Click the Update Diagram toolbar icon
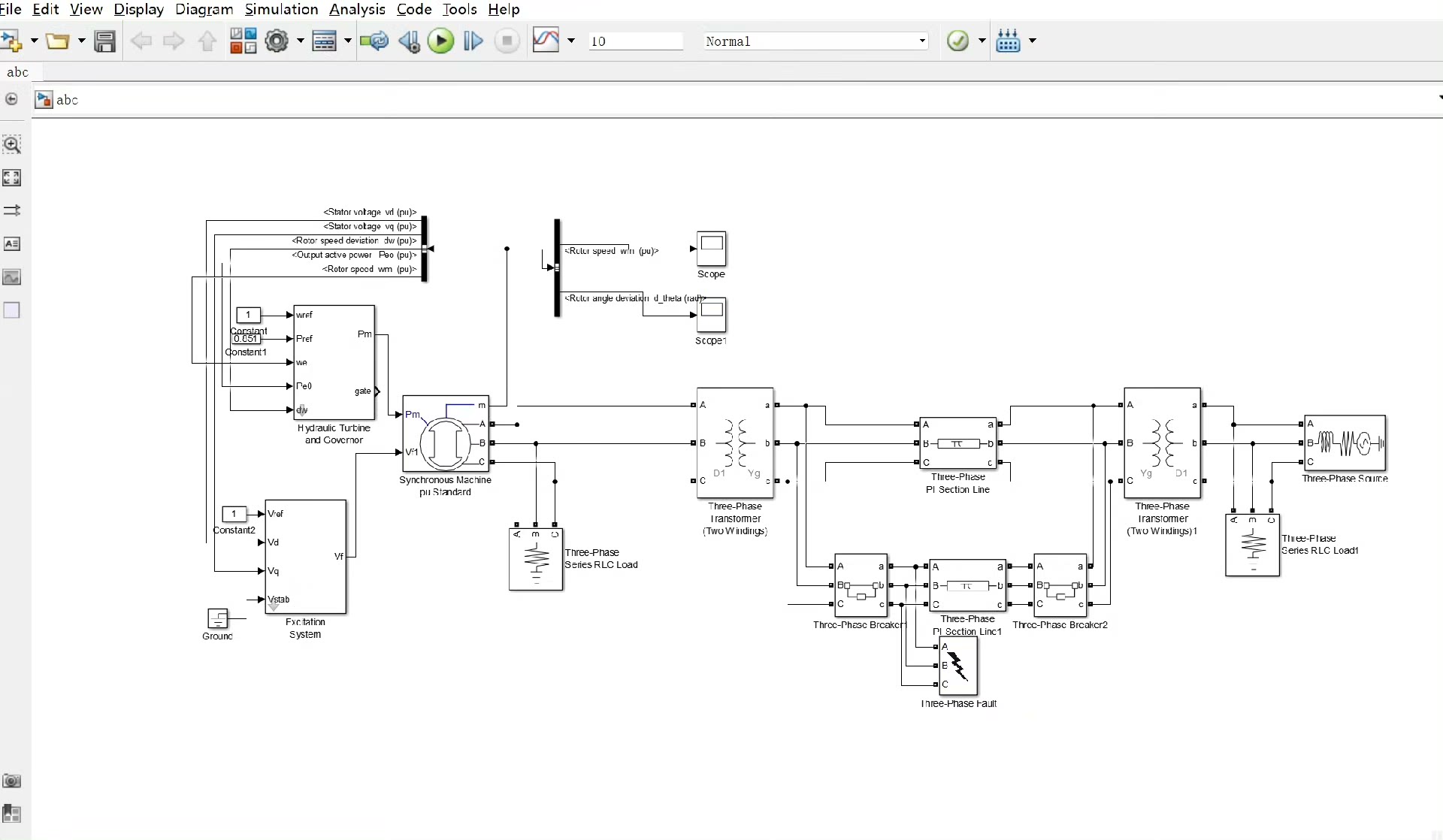 [374, 41]
